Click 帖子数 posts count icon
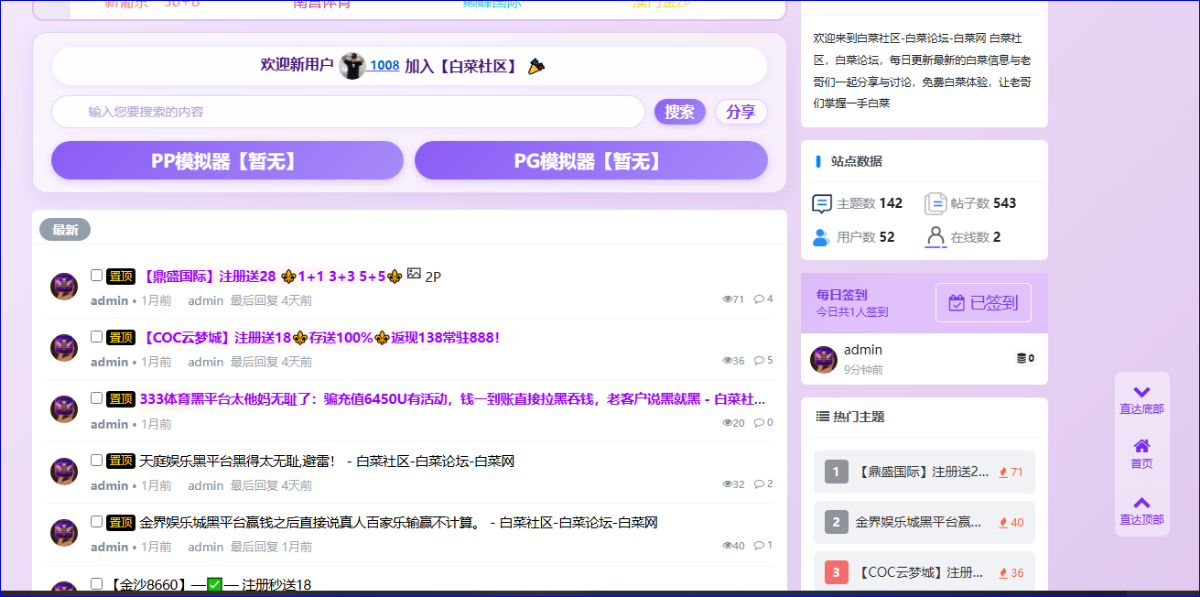The width and height of the screenshot is (1200, 597). click(x=936, y=203)
